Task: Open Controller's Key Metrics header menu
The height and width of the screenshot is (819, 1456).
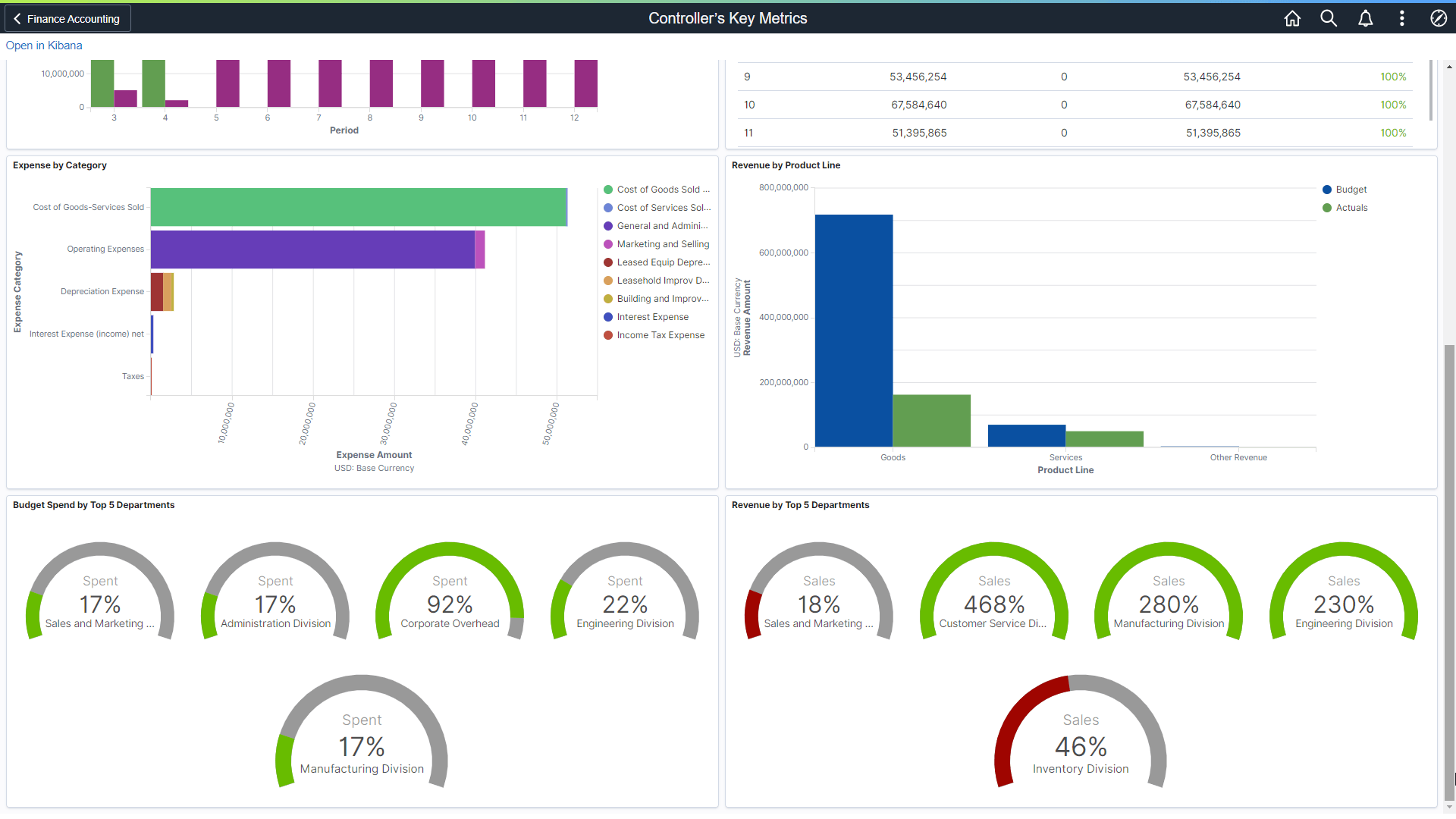Action: [x=727, y=17]
